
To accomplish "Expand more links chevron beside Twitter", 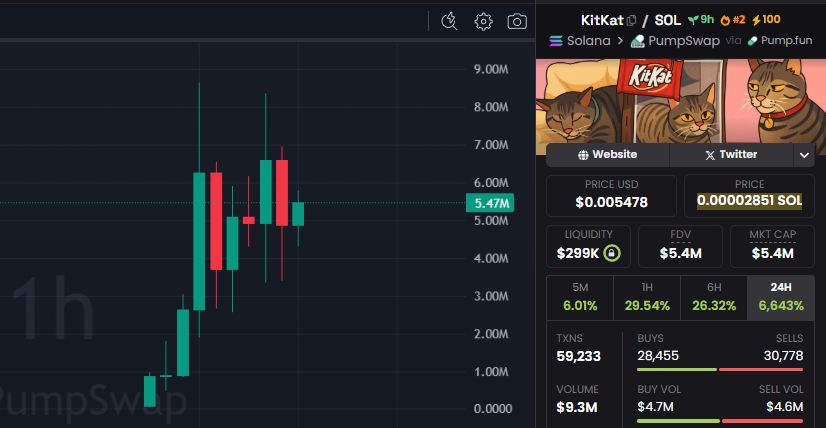I will pyautogui.click(x=804, y=155).
